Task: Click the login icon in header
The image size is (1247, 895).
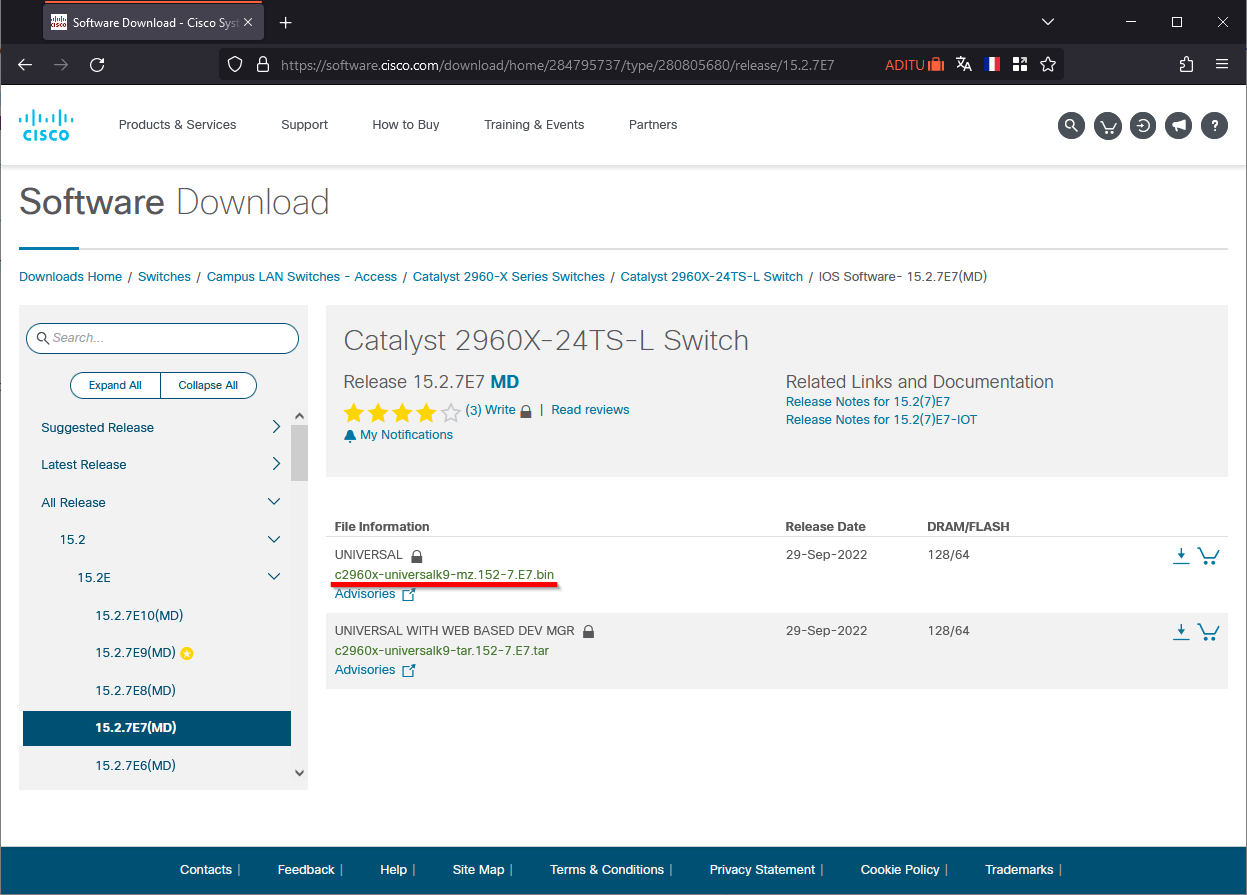Action: tap(1143, 125)
